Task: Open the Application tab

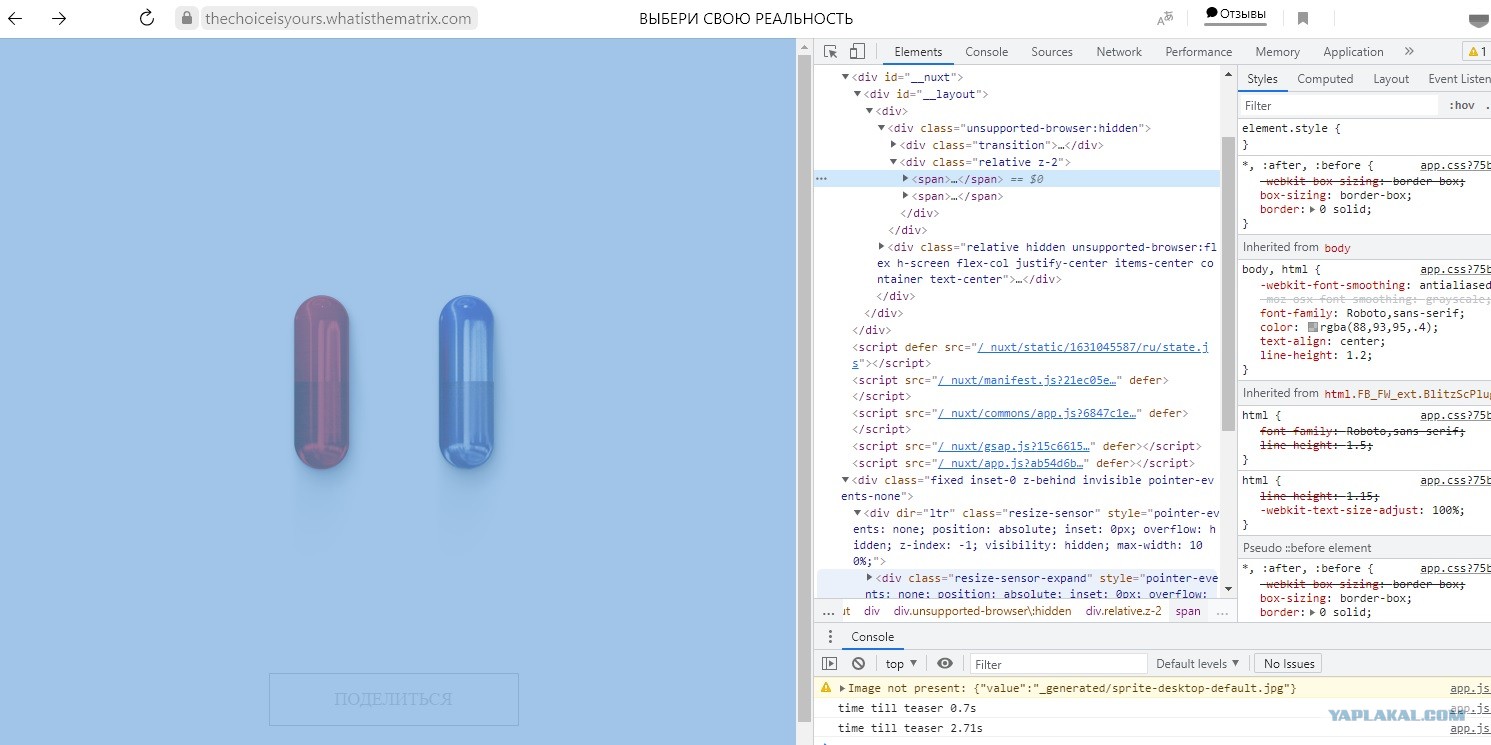Action: [1353, 52]
